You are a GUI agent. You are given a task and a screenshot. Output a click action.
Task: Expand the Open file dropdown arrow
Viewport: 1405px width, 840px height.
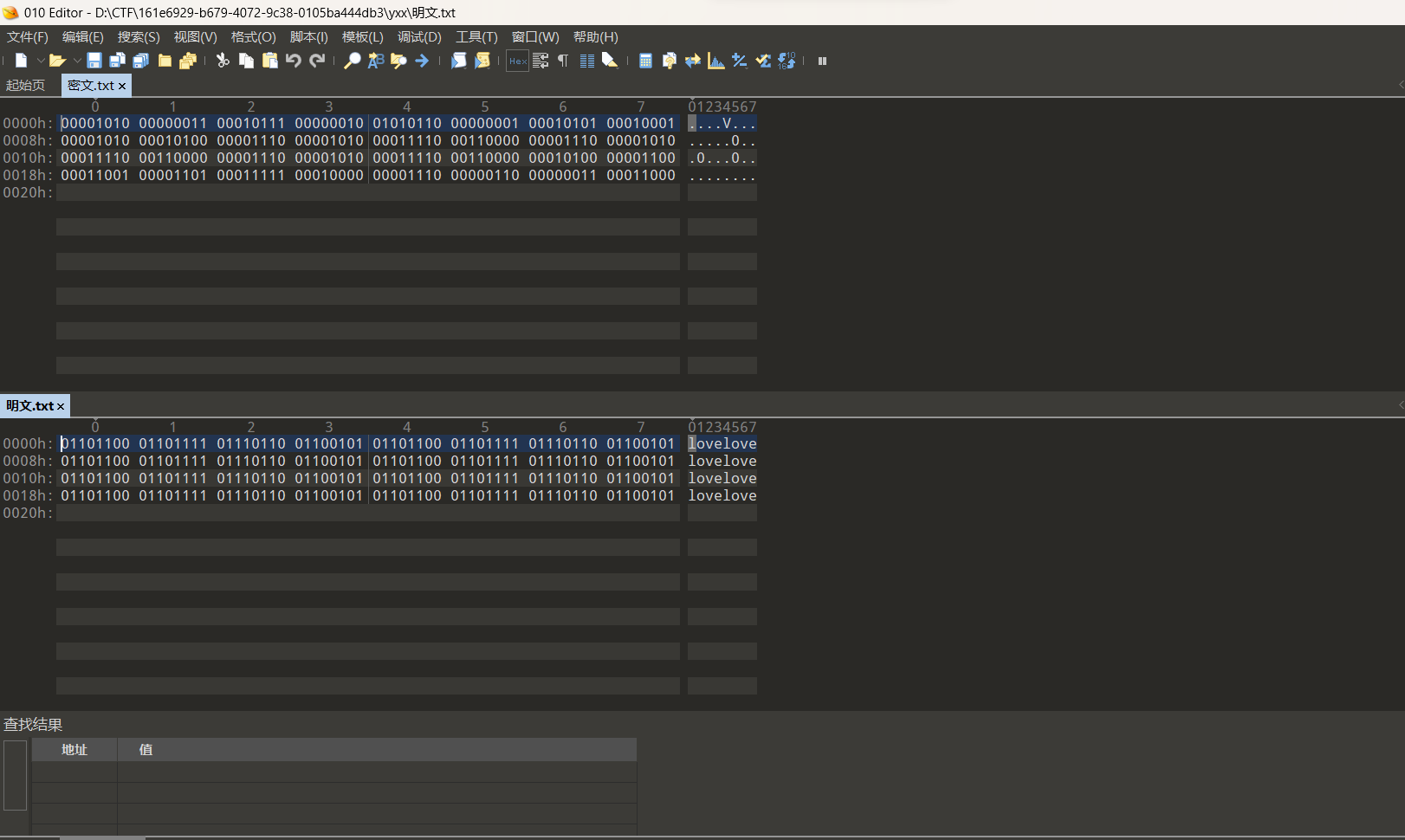coord(77,61)
